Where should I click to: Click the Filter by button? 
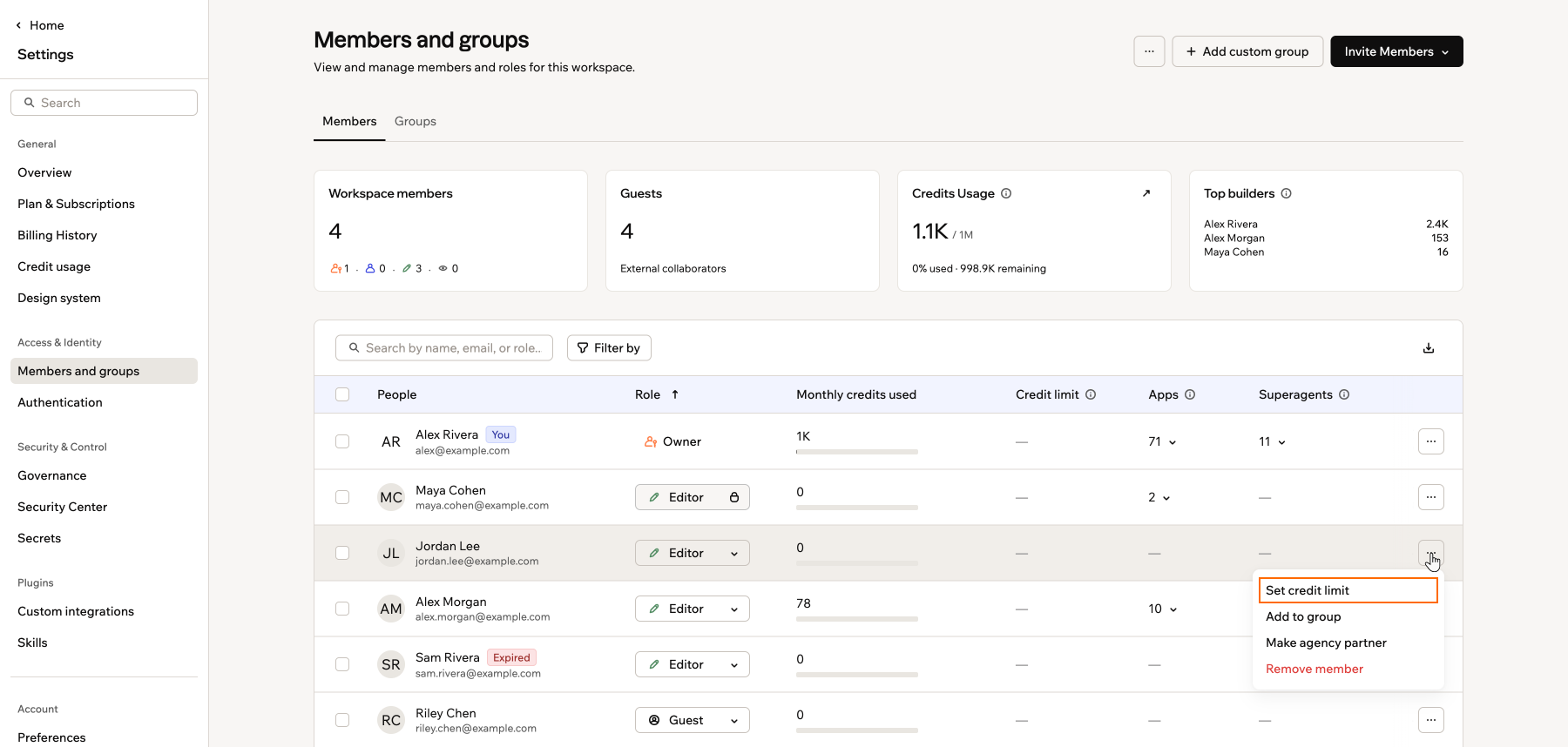[x=609, y=348]
